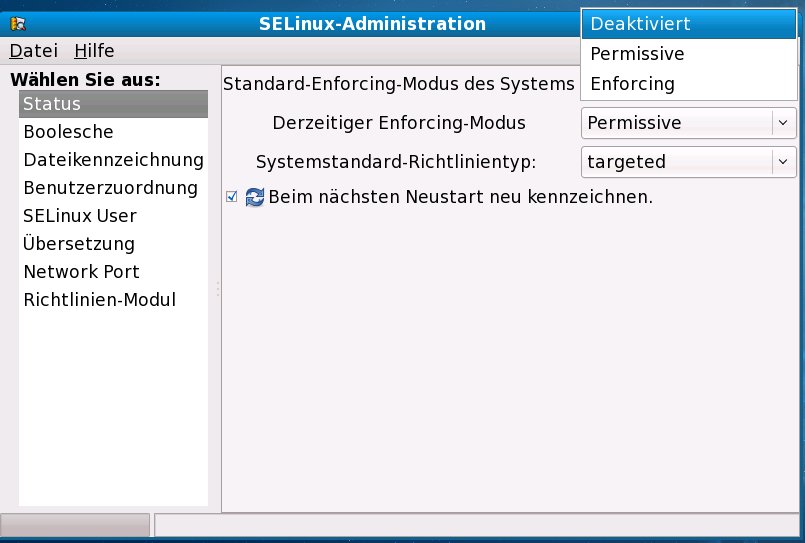Open Dateikennzeichnung category
Image resolution: width=805 pixels, height=543 pixels.
point(113,160)
